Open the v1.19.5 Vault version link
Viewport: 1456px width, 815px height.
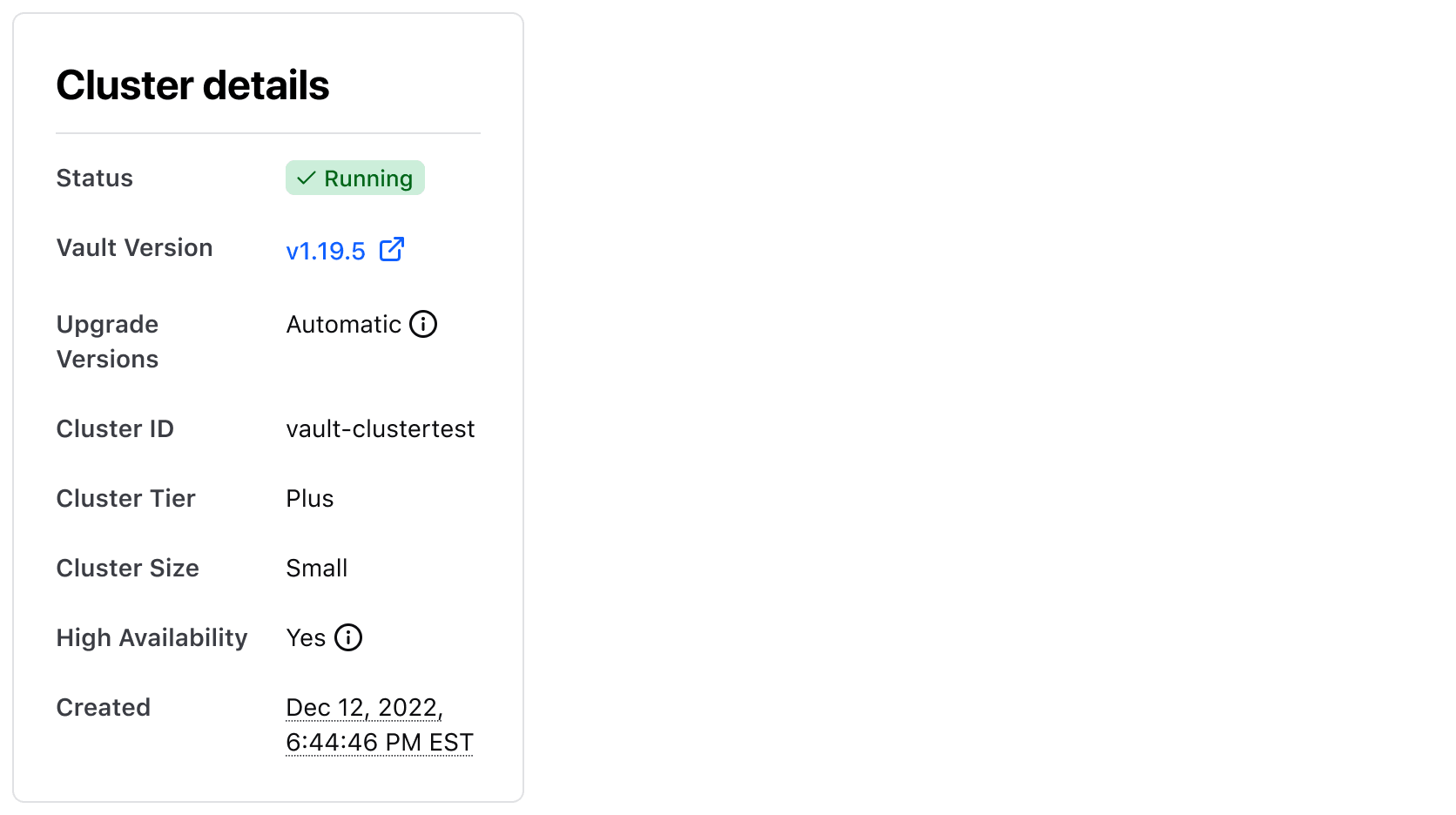coord(326,251)
